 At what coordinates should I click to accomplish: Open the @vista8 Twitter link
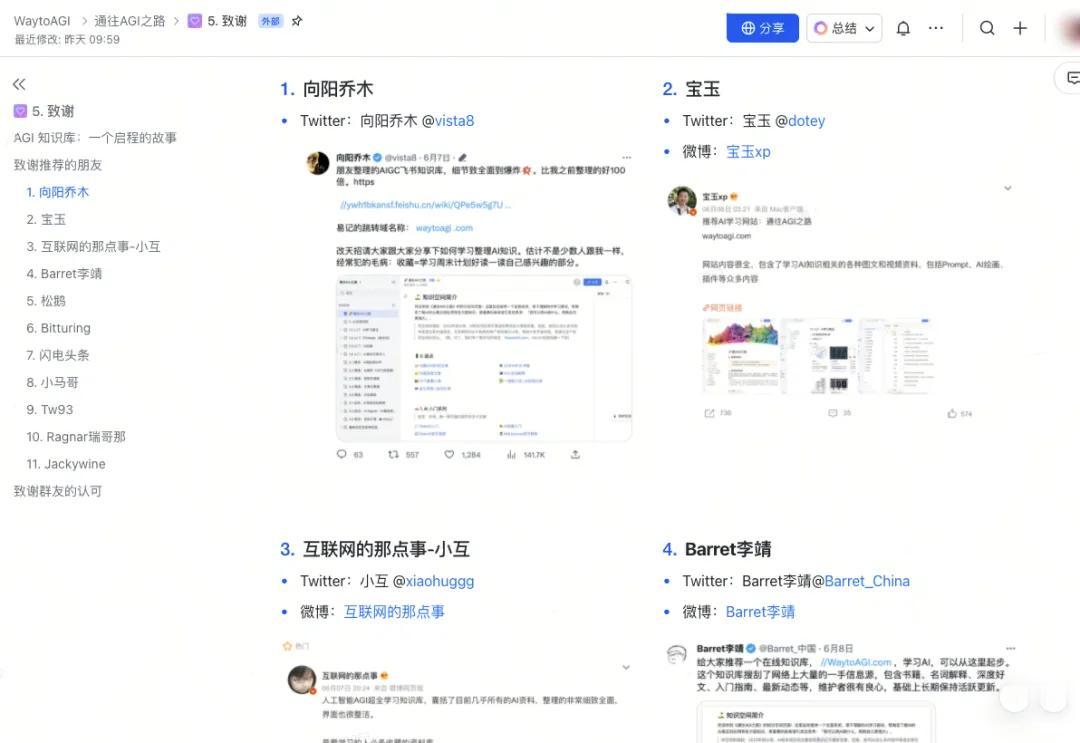point(454,121)
